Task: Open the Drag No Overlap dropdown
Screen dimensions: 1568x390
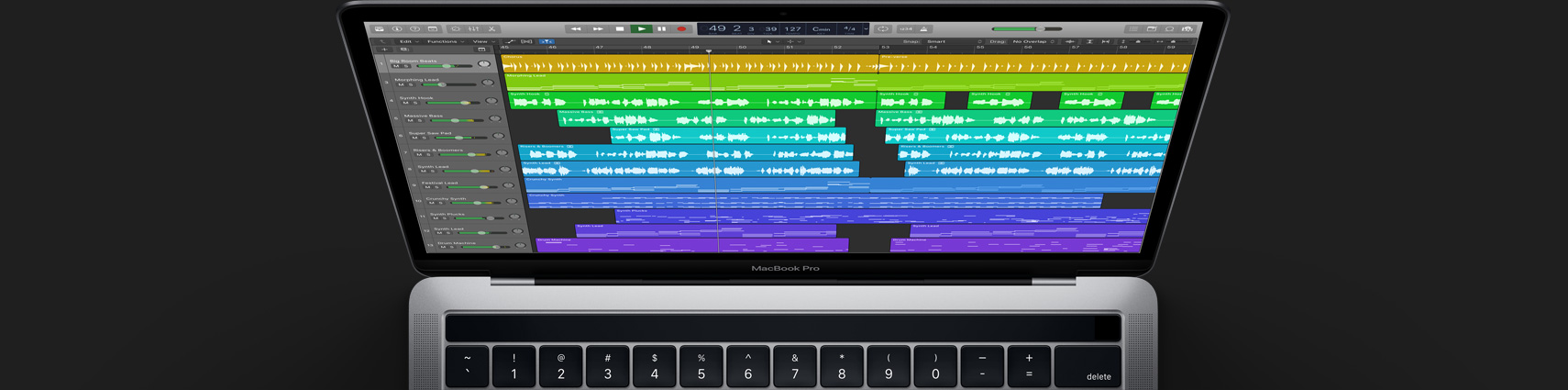Action: pos(1033,41)
